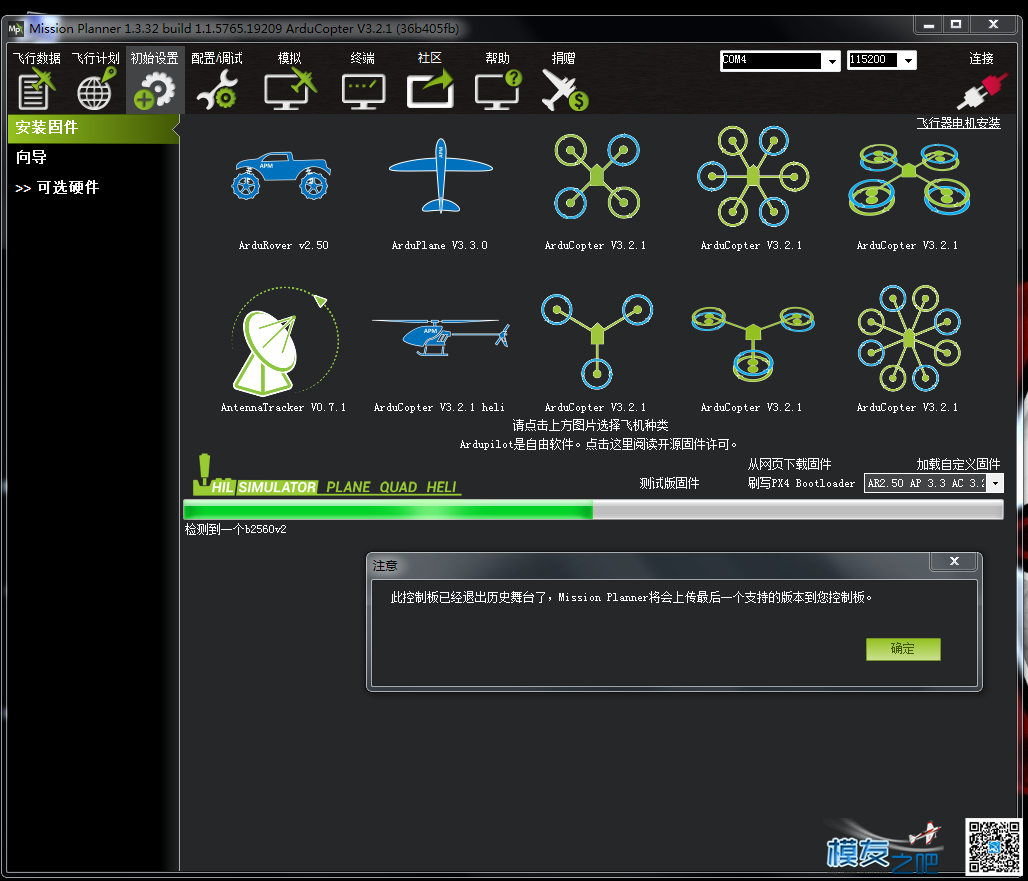Click 从网页下载固件 download firmware link
1028x881 pixels.
pyautogui.click(x=789, y=464)
